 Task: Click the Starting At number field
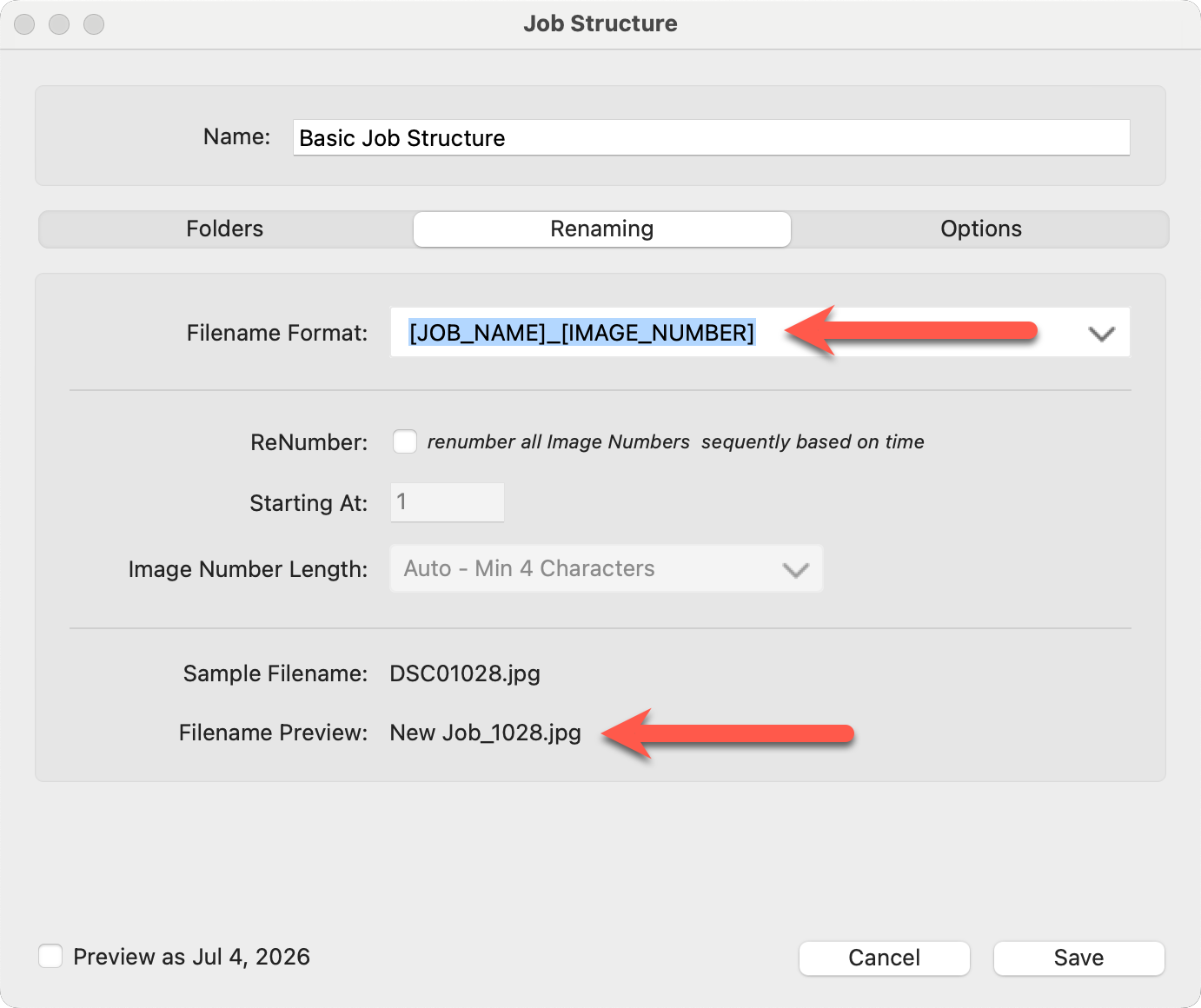[447, 502]
